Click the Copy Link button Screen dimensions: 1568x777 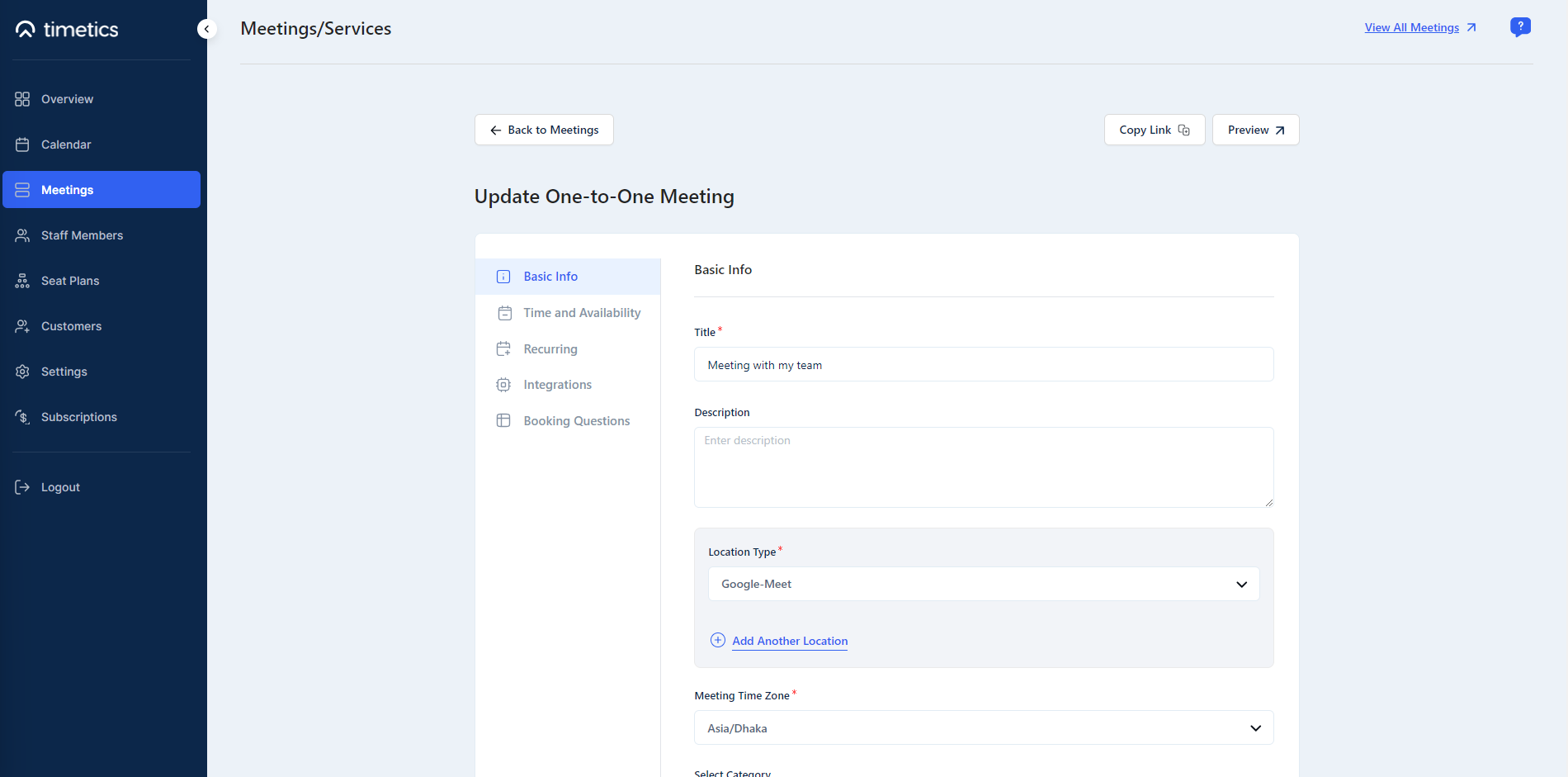(1154, 130)
